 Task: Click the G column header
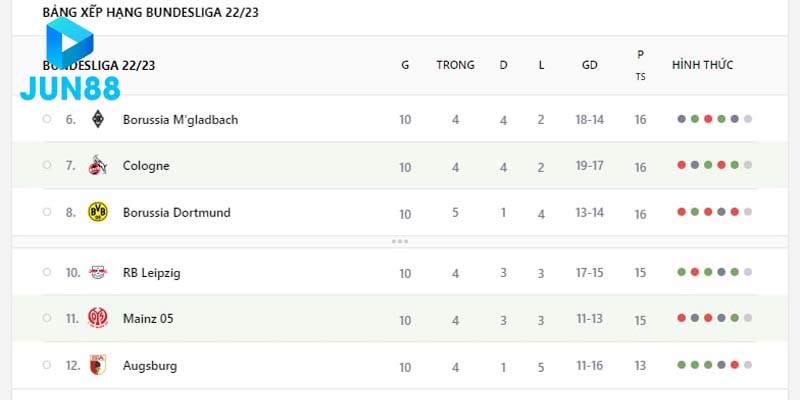(x=405, y=65)
